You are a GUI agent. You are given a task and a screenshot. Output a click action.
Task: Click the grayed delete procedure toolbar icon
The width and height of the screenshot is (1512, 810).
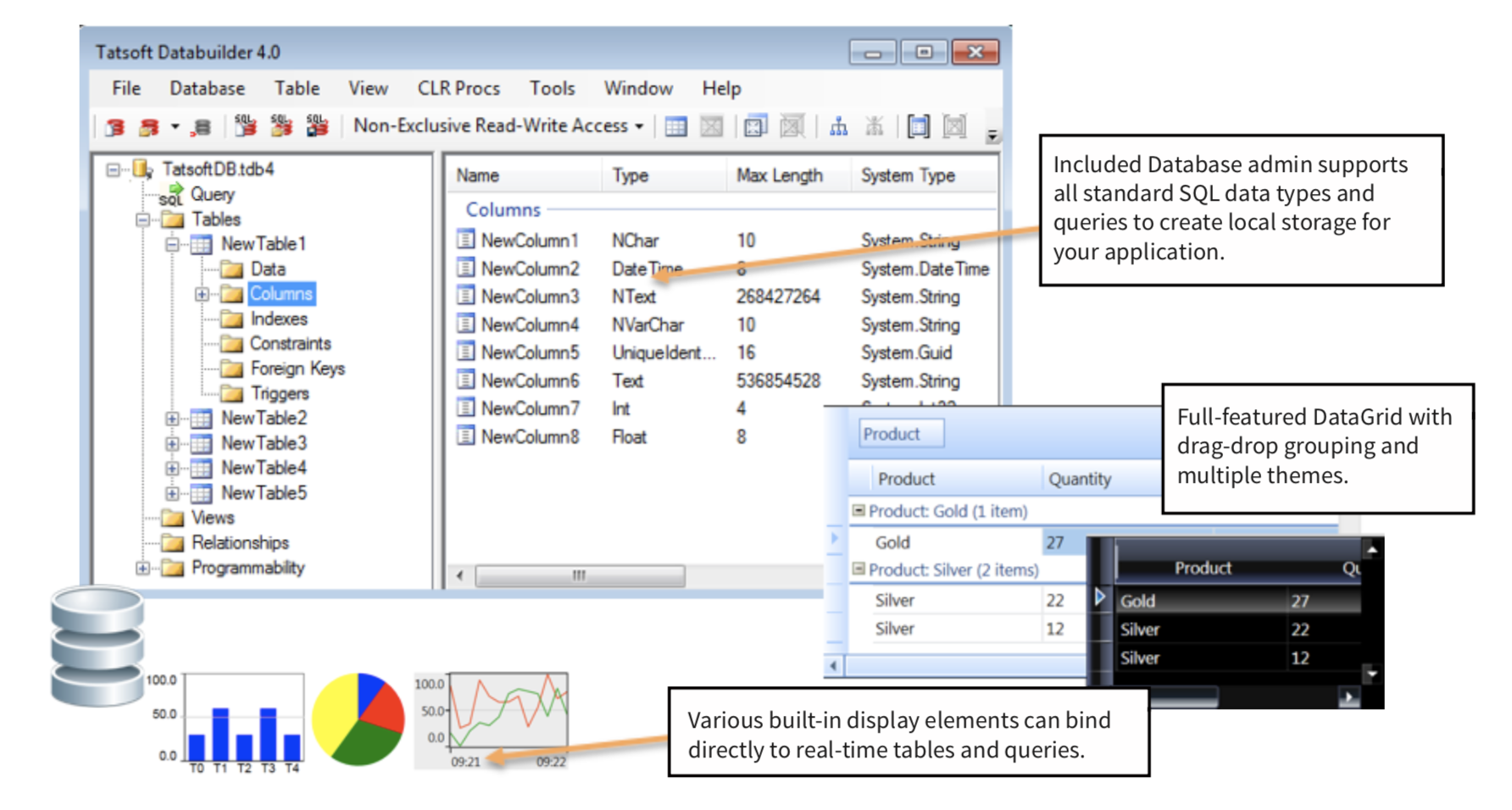[955, 127]
